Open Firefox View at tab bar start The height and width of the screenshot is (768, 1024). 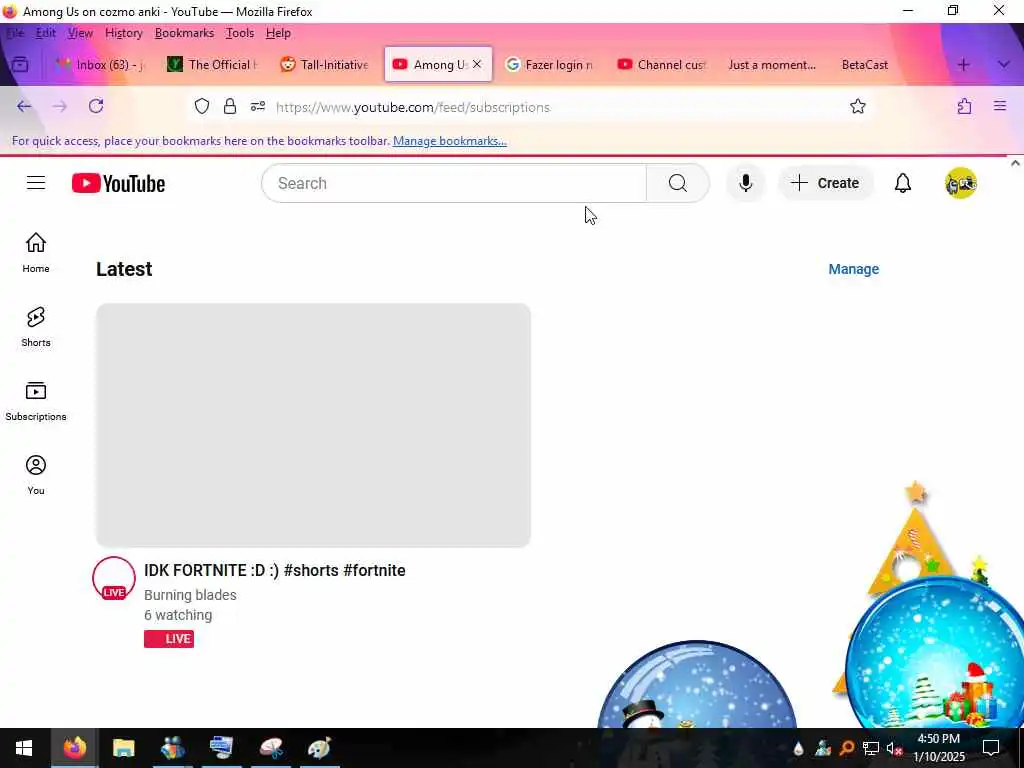(x=20, y=65)
